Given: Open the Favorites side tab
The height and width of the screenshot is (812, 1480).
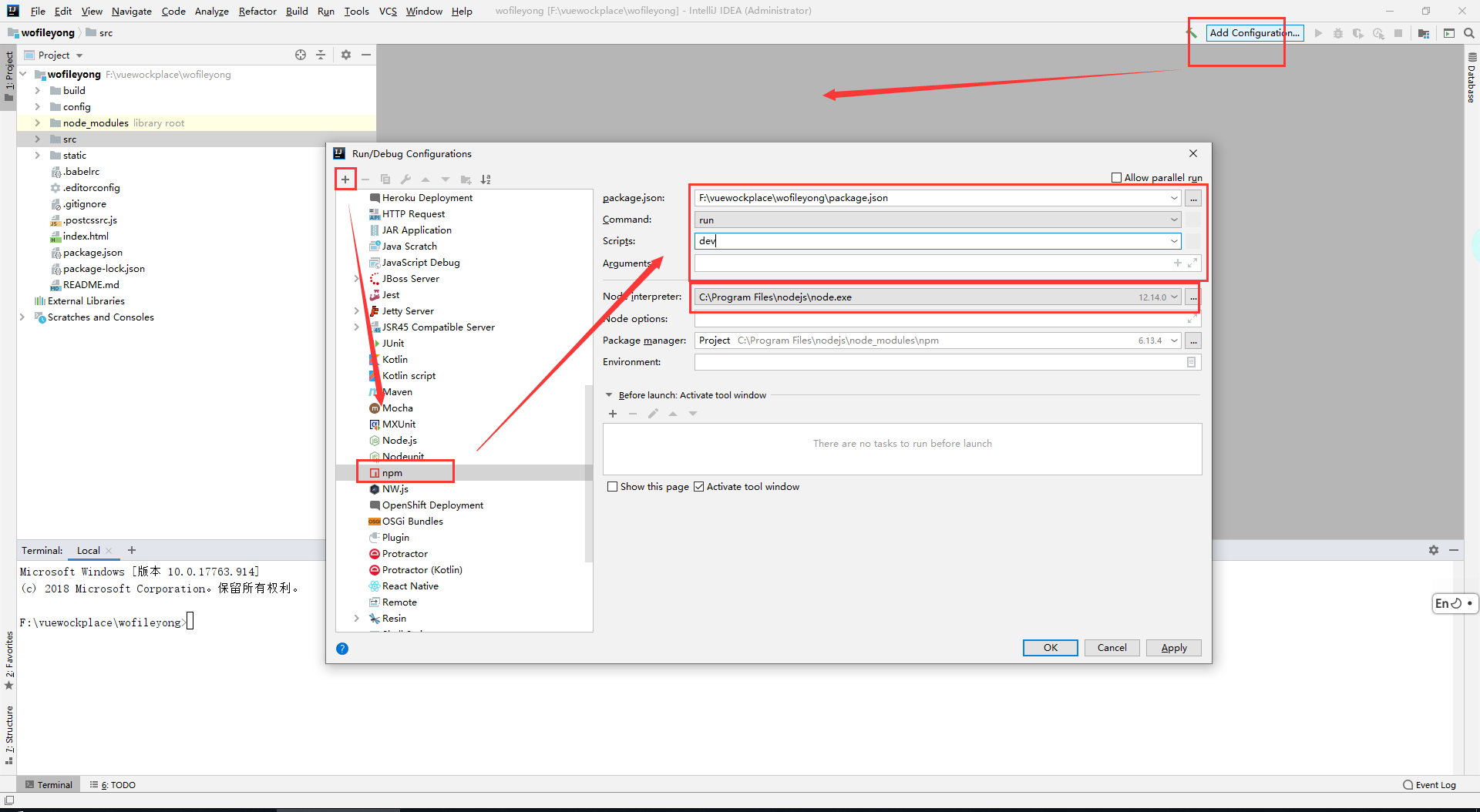Looking at the screenshot, I should [x=9, y=661].
